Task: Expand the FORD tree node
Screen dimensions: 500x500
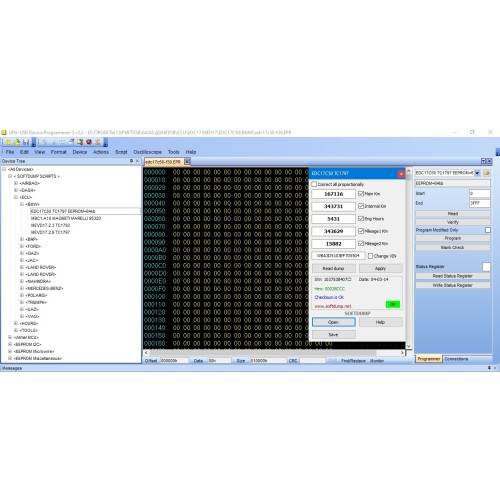Action: pyautogui.click(x=22, y=246)
